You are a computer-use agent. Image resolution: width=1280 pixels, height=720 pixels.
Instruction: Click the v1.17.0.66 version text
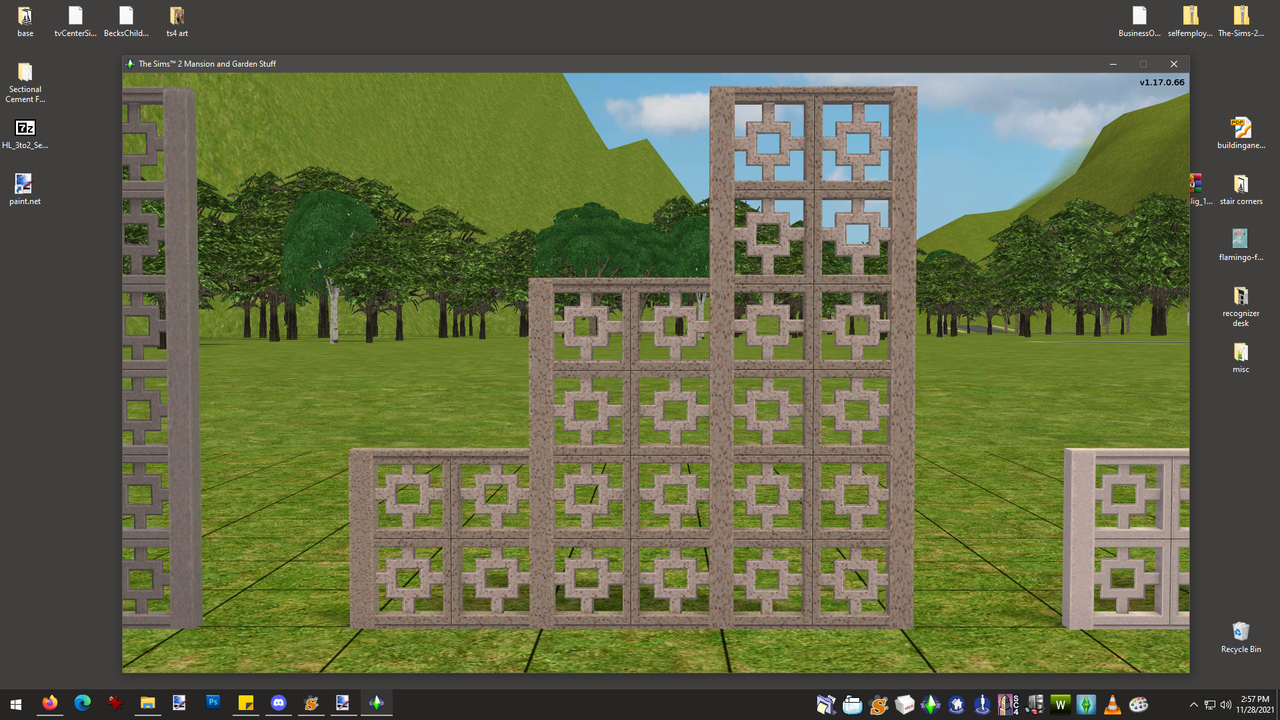point(1162,82)
